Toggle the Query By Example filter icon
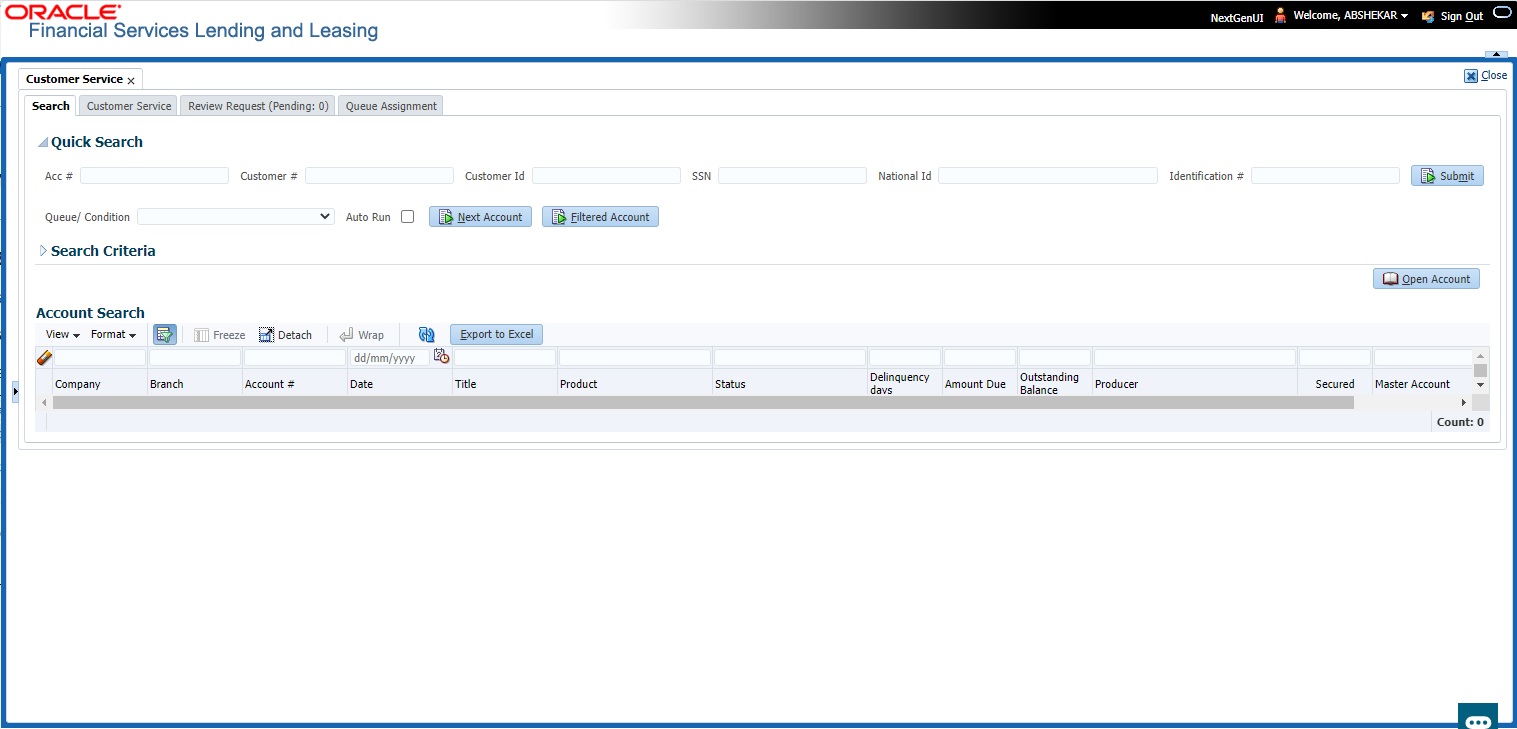This screenshot has width=1517, height=729. click(165, 335)
